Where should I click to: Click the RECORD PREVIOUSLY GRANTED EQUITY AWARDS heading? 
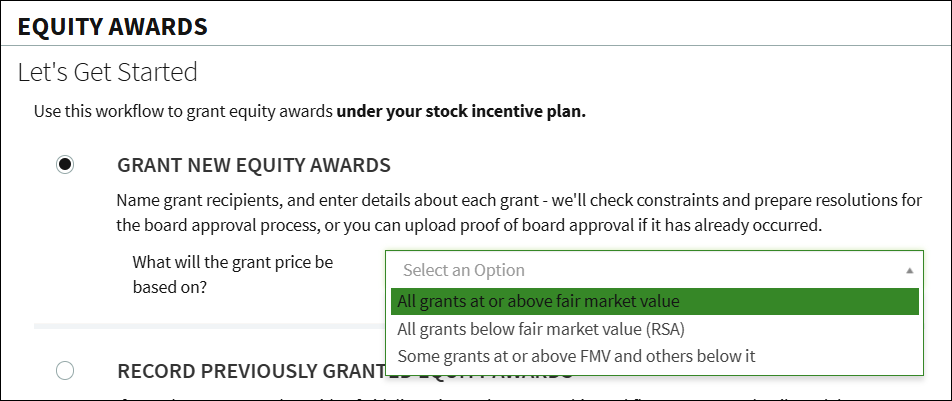[x=345, y=371]
